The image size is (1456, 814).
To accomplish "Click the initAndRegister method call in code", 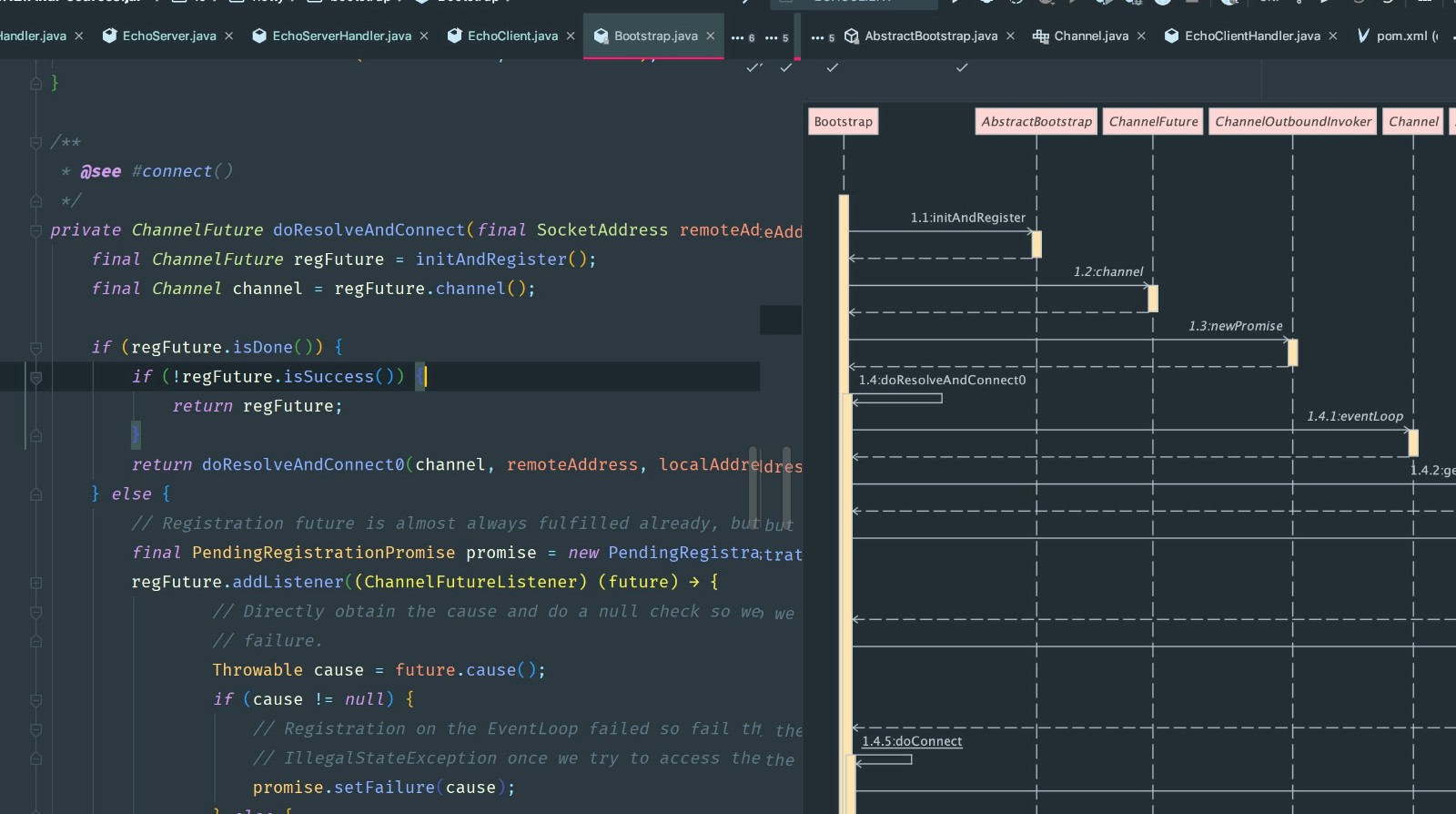I will [x=491, y=259].
